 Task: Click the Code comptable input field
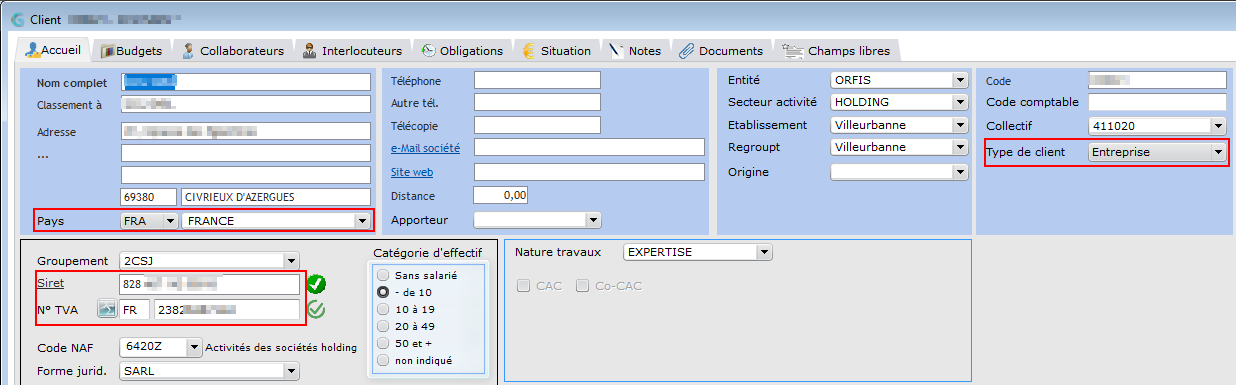tap(1157, 102)
